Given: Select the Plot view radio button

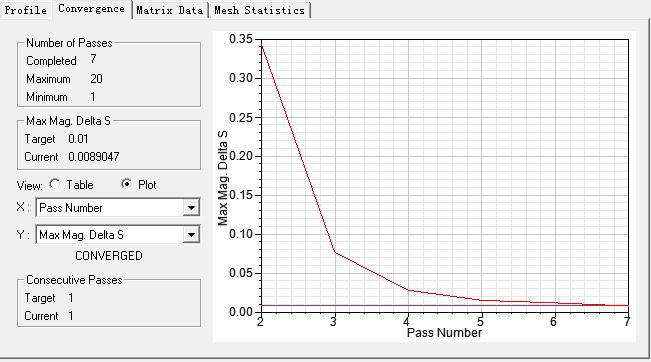Looking at the screenshot, I should 126,184.
